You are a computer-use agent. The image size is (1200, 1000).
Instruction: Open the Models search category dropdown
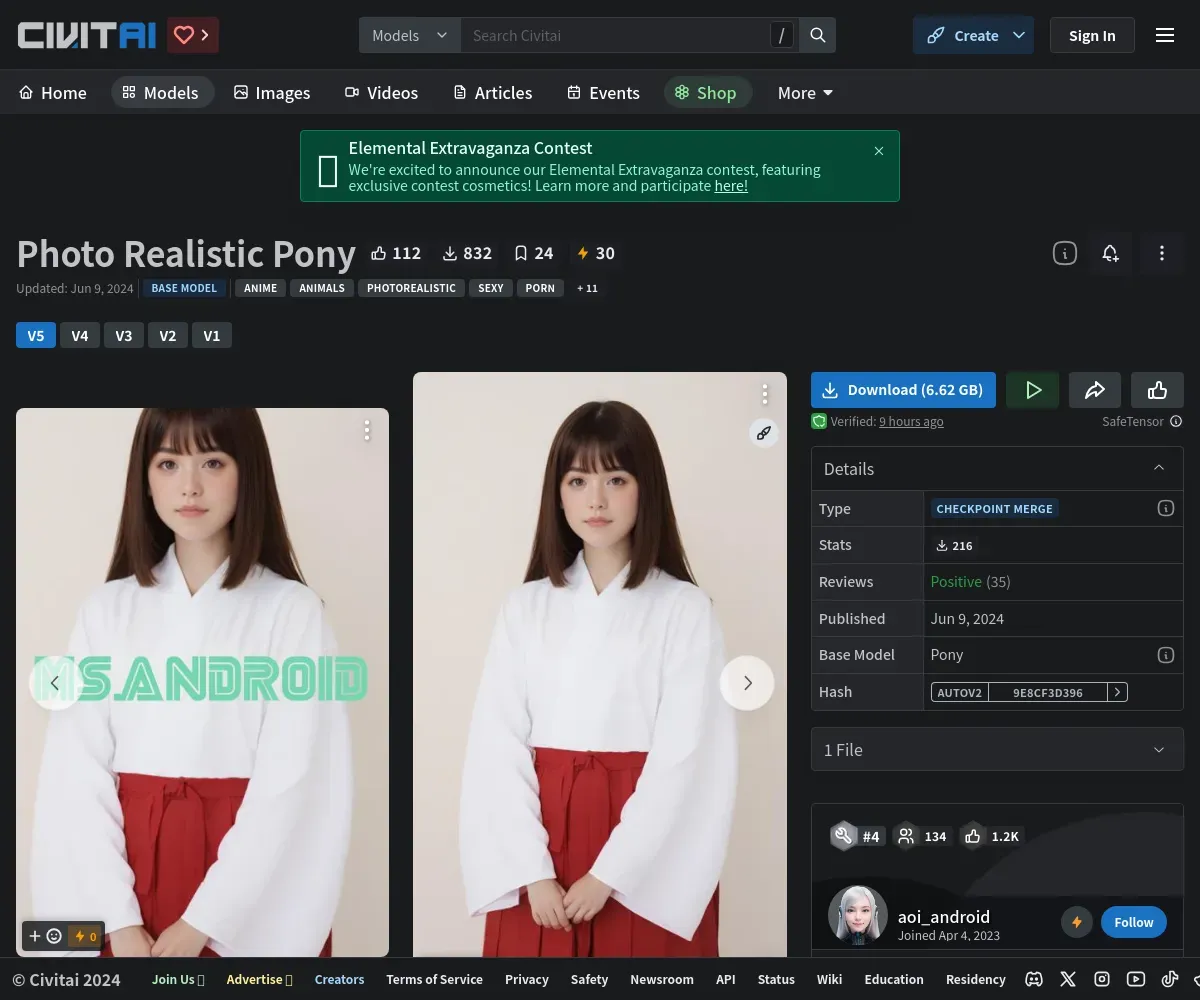tap(410, 36)
